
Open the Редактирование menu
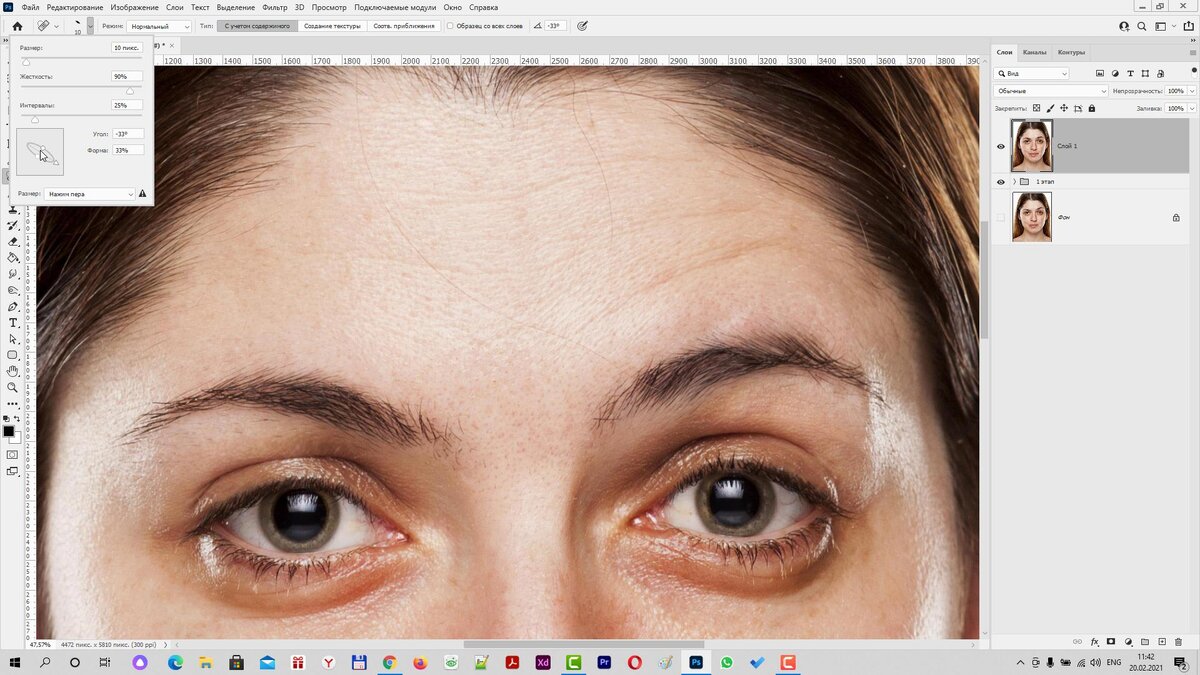75,7
